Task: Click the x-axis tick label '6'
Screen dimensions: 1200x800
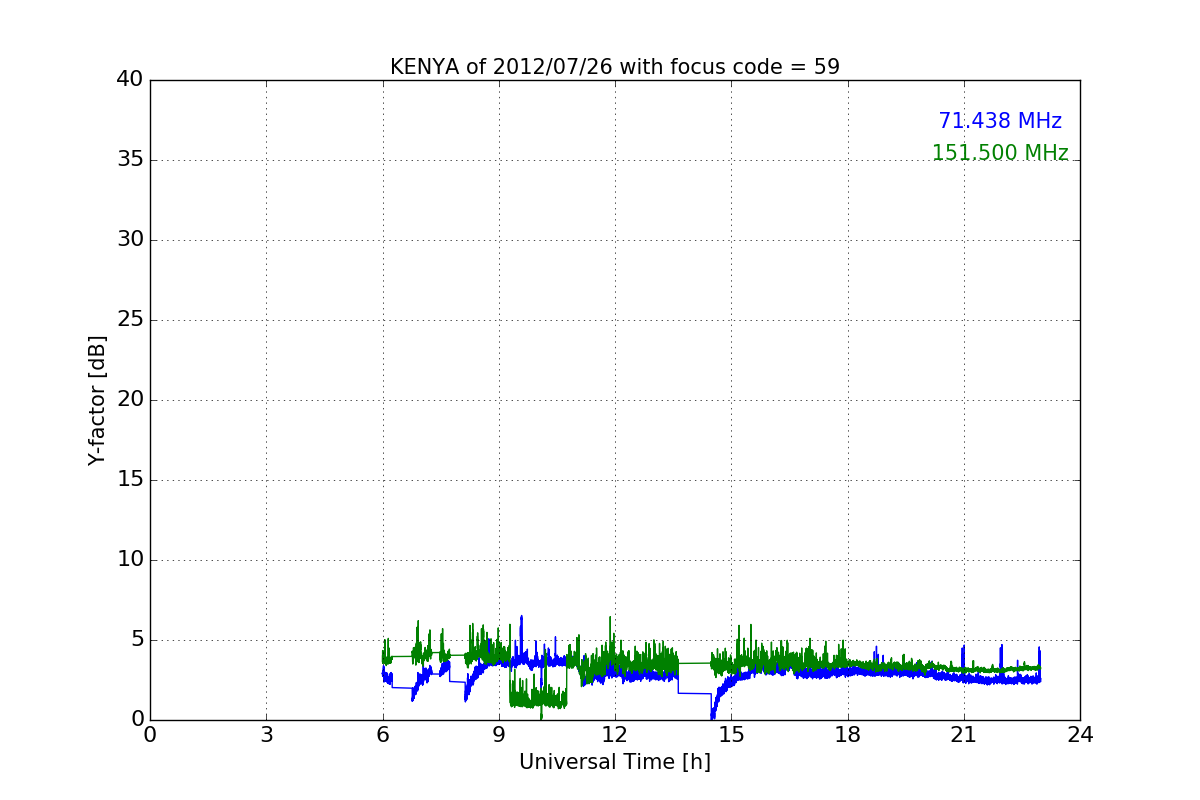Action: [383, 734]
